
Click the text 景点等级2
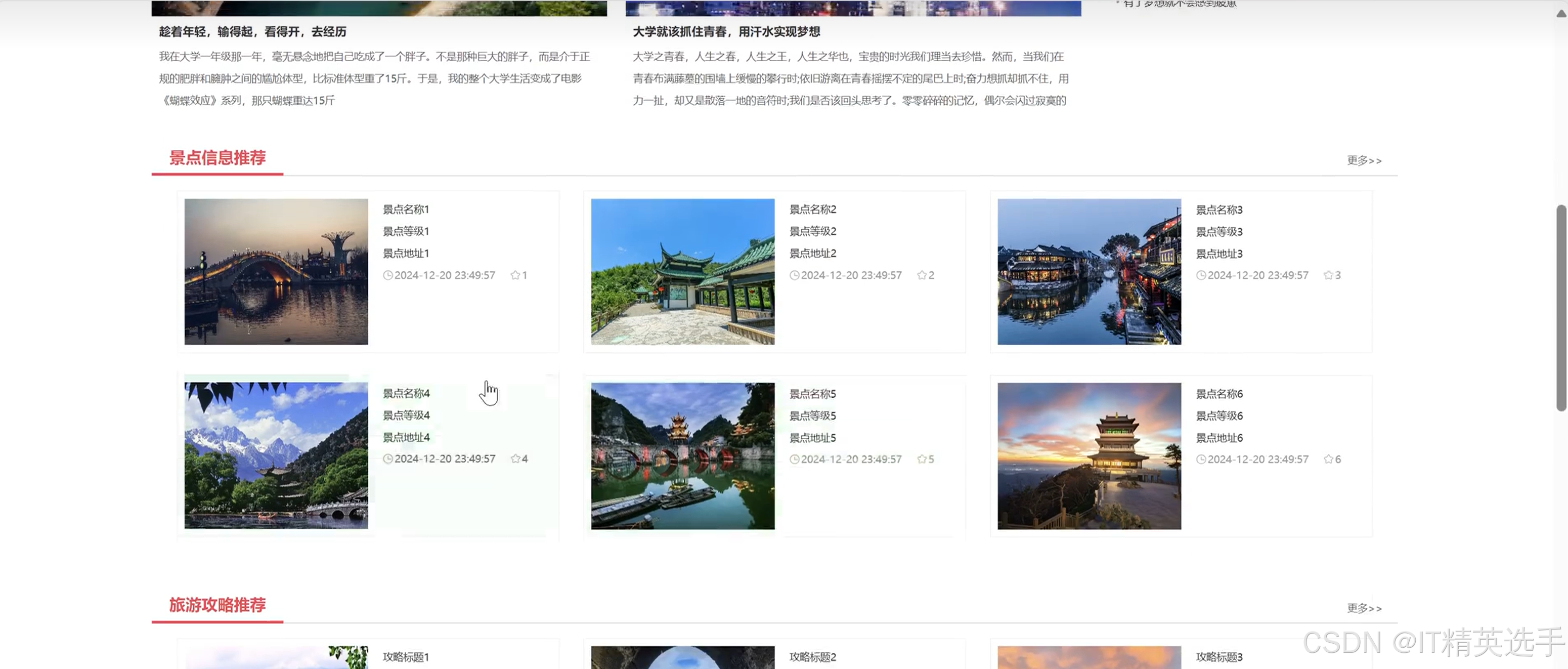pos(813,231)
